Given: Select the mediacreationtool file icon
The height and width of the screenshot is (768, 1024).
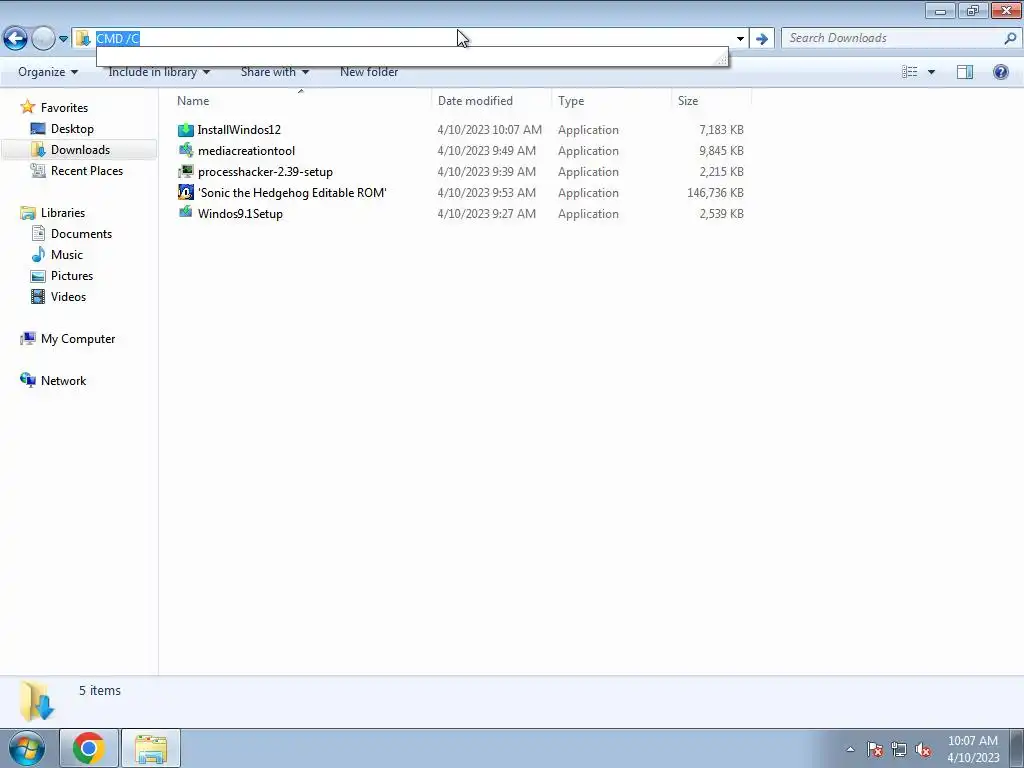Looking at the screenshot, I should pos(185,150).
